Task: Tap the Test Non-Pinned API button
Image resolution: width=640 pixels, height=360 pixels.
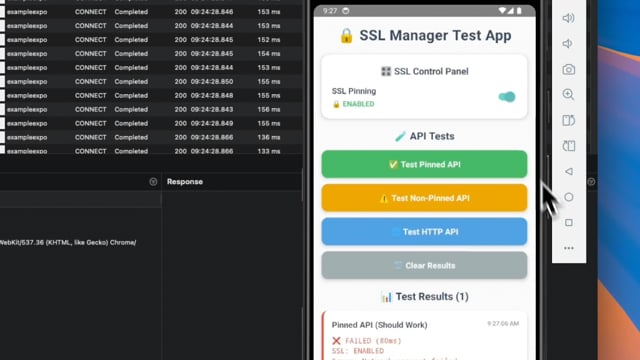Action: [424, 198]
